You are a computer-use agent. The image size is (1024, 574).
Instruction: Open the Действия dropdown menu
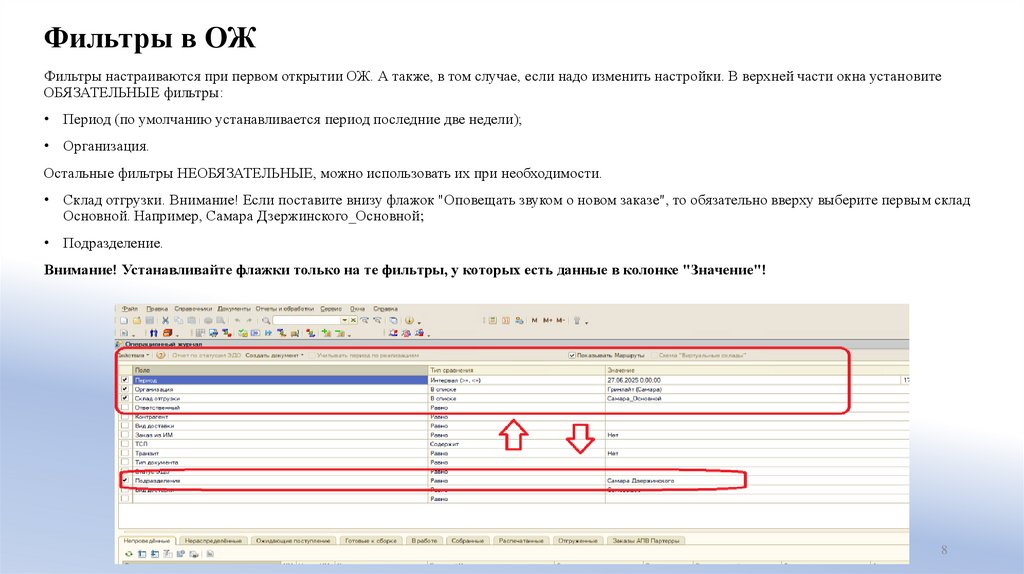pyautogui.click(x=134, y=355)
